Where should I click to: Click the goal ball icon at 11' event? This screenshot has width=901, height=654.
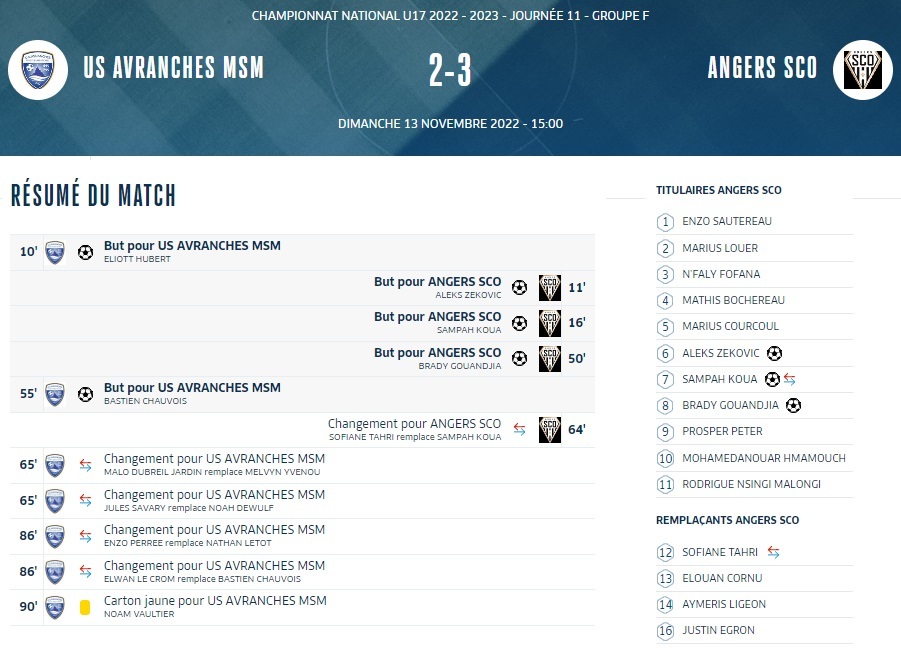(519, 287)
